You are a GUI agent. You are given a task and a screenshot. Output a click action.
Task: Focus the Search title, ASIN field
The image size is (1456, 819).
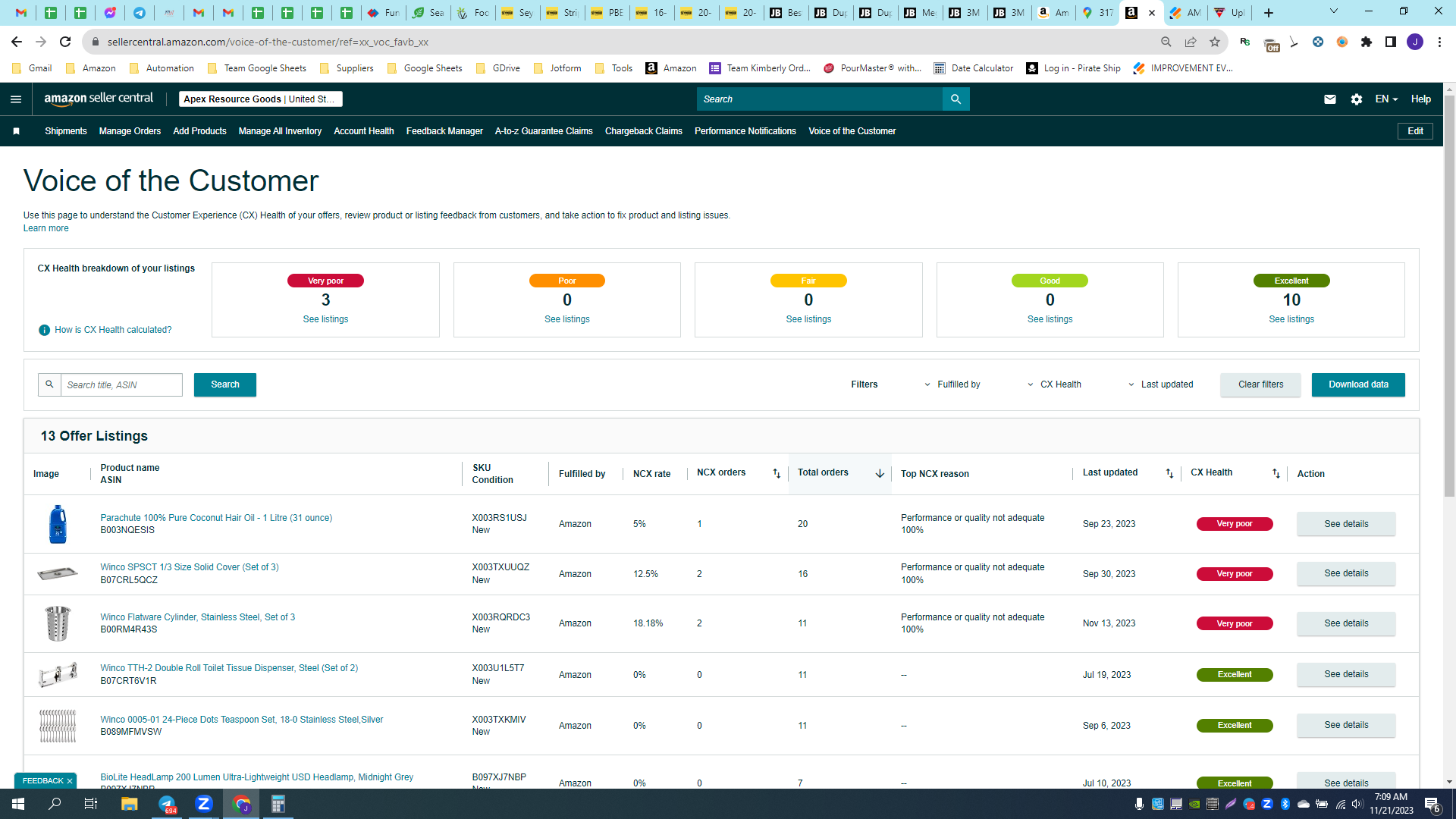click(121, 384)
